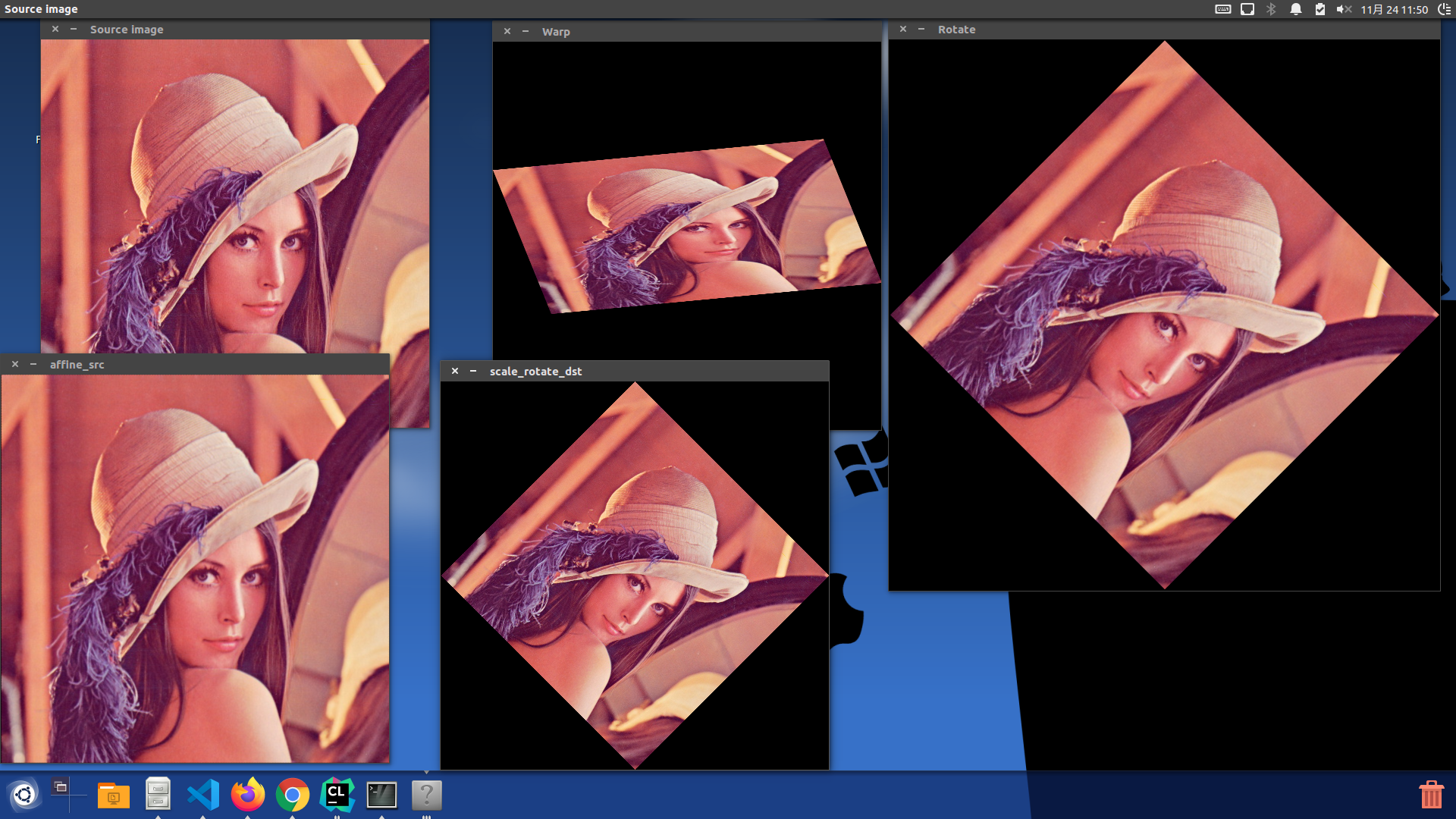Launch Visual Studio Code from dock
Viewport: 1456px width, 819px height.
[202, 795]
